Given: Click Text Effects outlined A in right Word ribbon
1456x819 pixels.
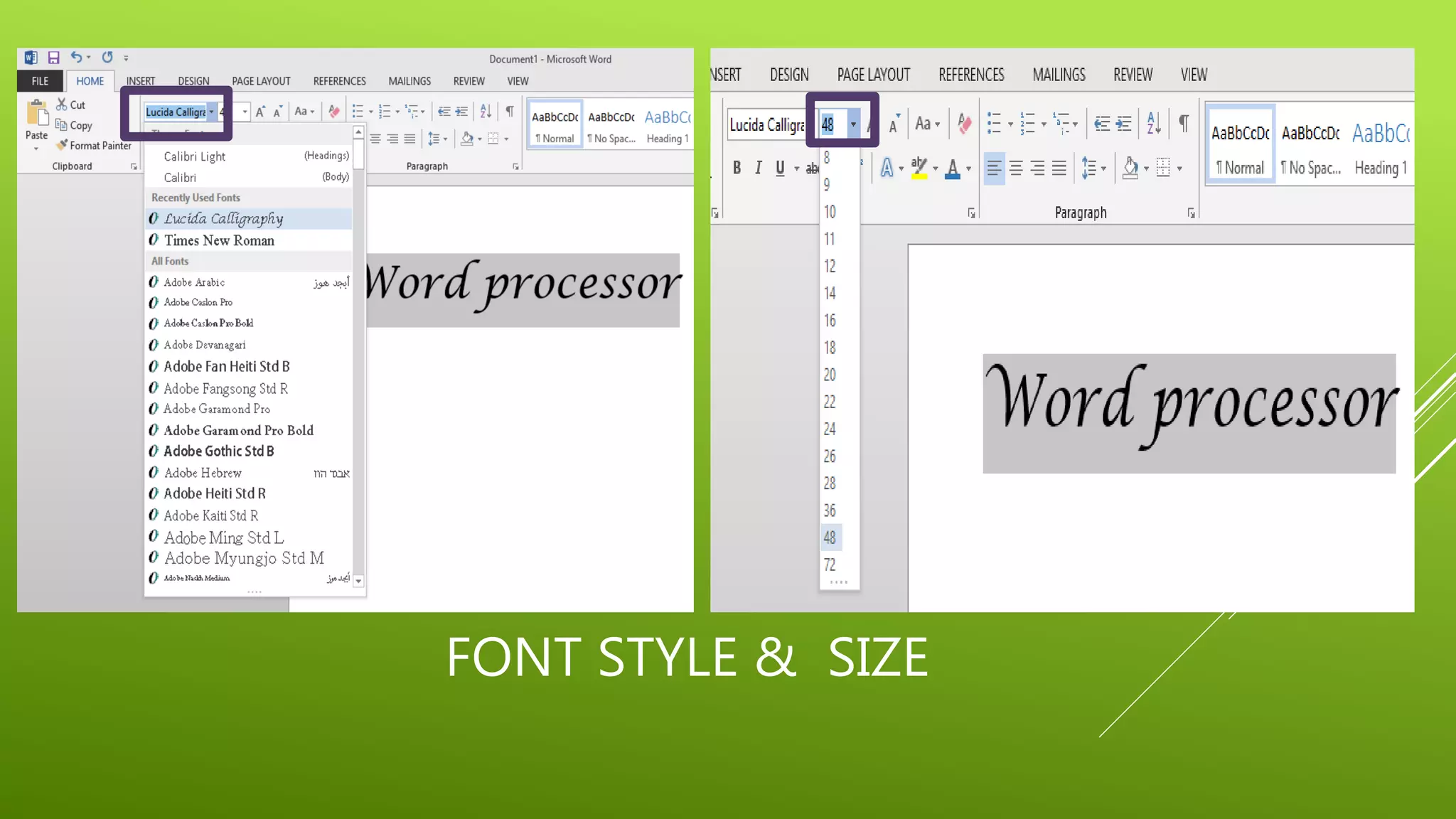Looking at the screenshot, I should (x=887, y=168).
